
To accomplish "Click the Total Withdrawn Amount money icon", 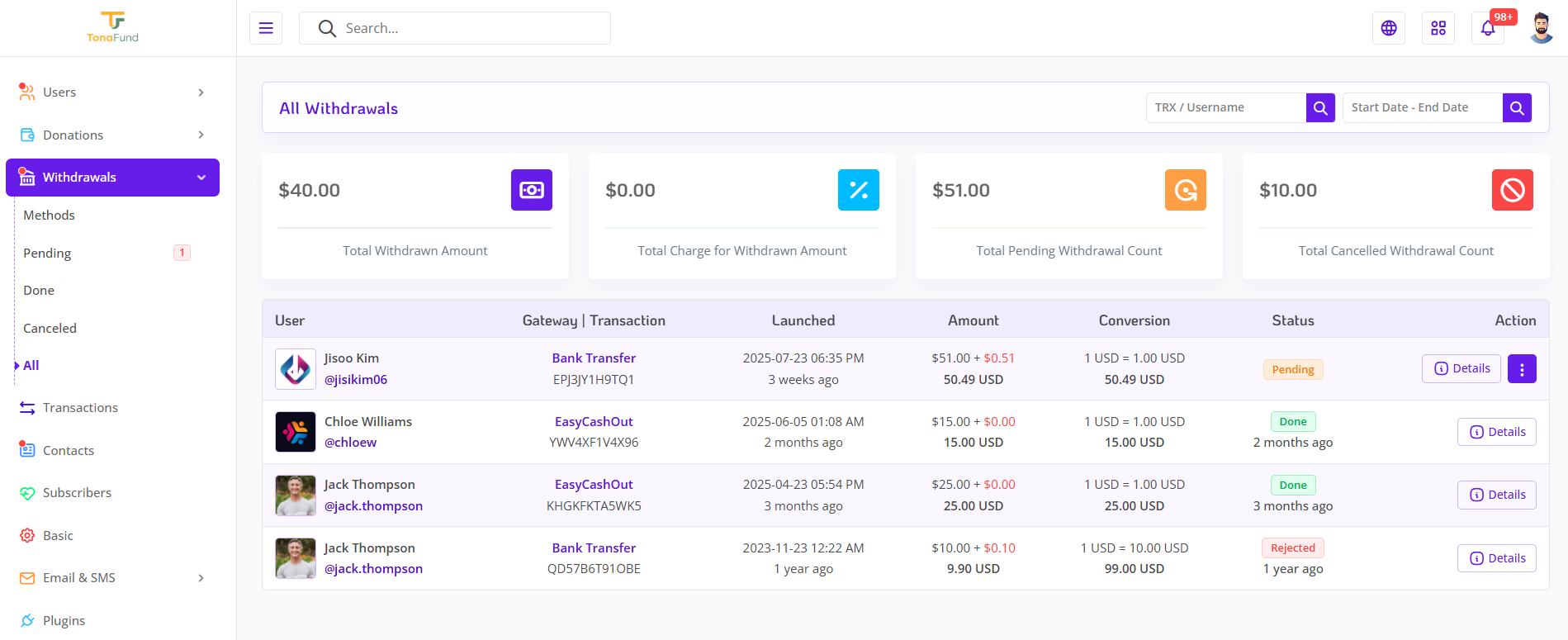I will pos(532,190).
